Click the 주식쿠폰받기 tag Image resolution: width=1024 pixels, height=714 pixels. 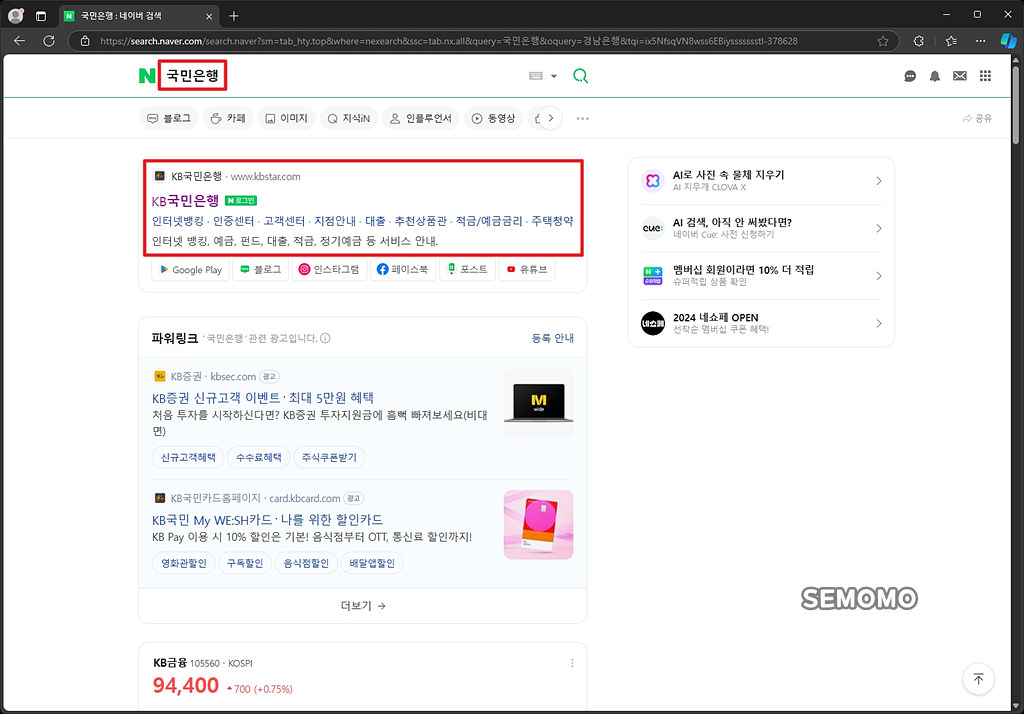pos(329,457)
